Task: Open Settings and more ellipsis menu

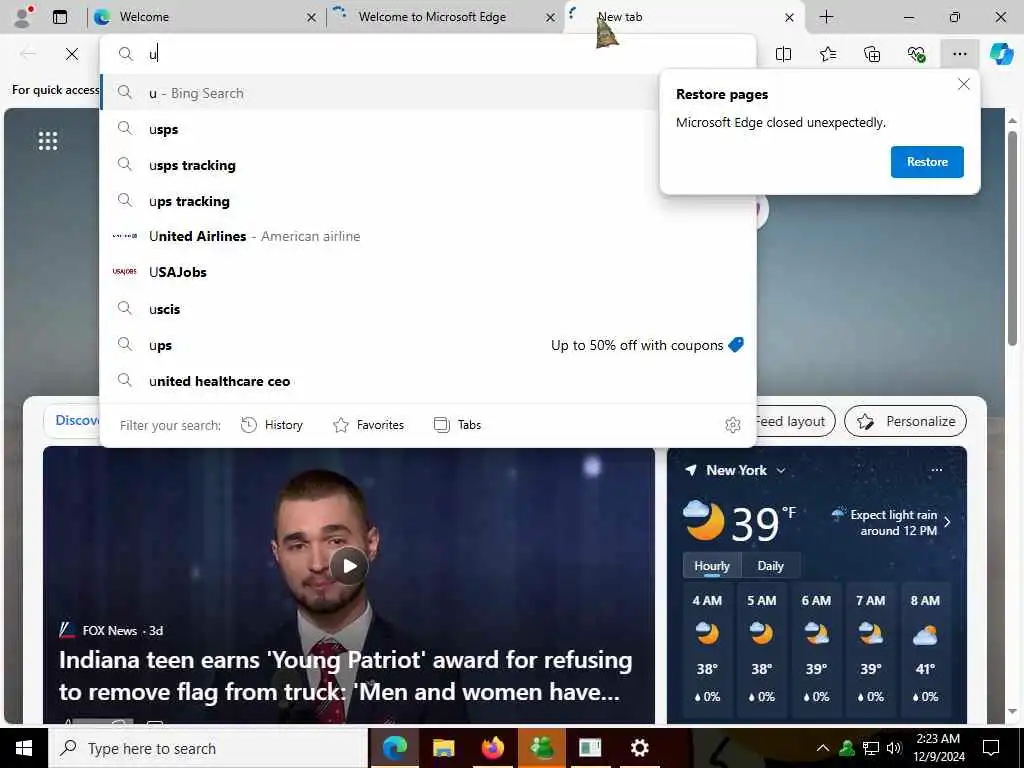Action: tap(959, 54)
